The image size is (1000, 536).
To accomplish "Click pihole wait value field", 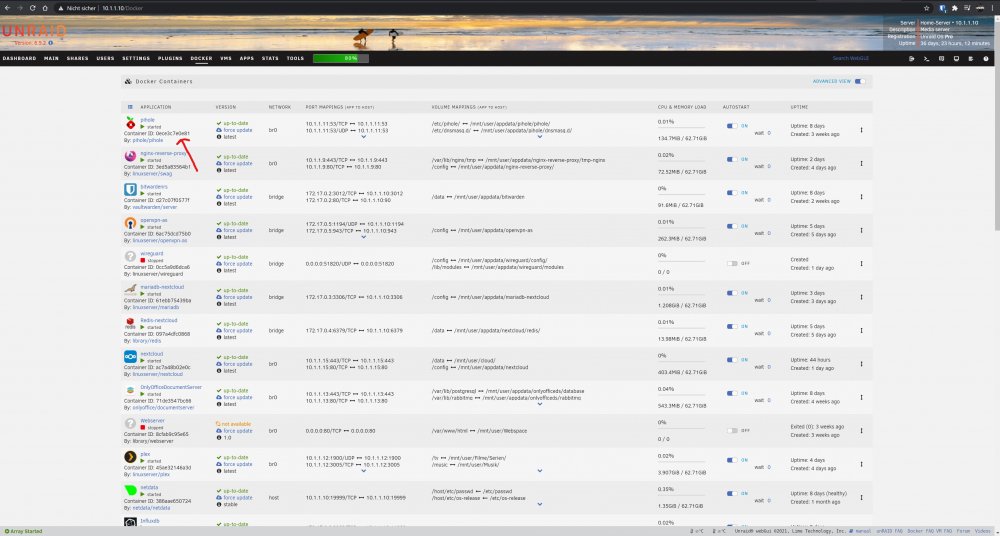I will coord(768,133).
